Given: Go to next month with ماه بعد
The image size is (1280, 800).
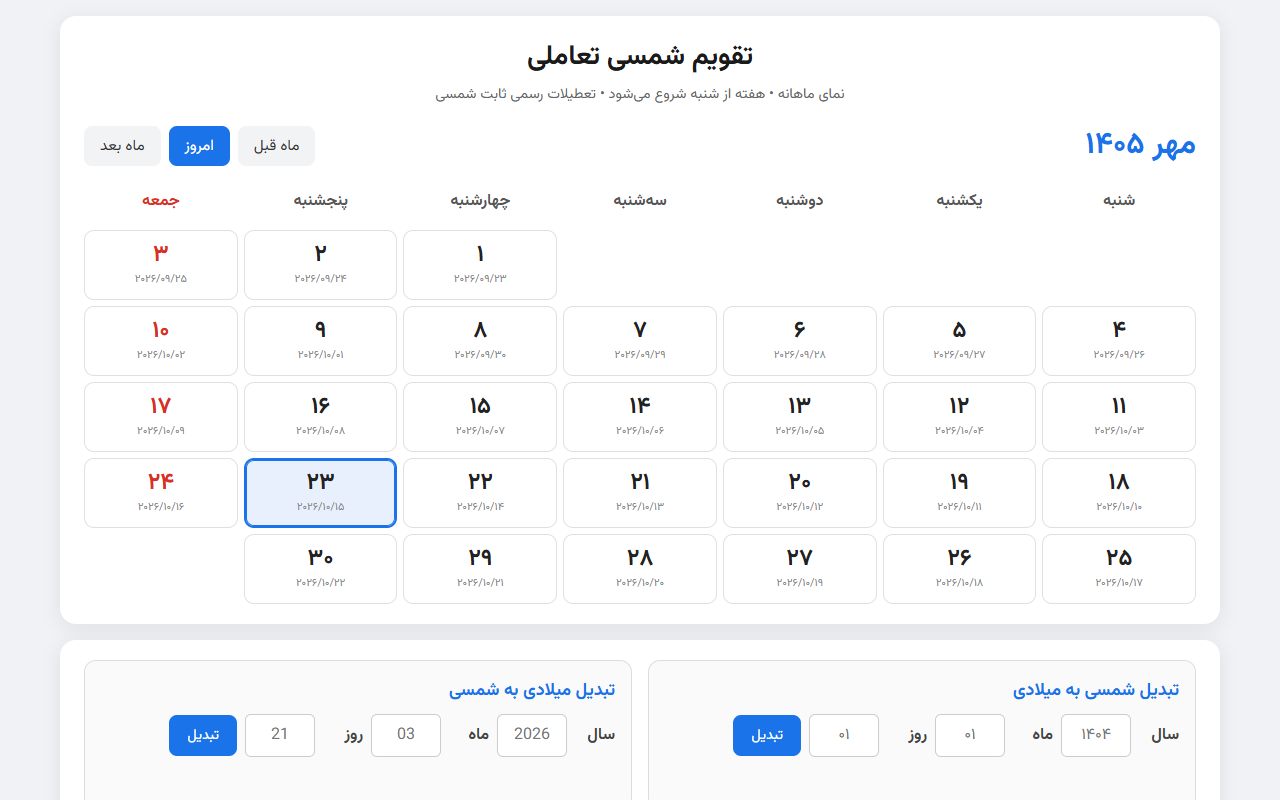Looking at the screenshot, I should pos(122,146).
